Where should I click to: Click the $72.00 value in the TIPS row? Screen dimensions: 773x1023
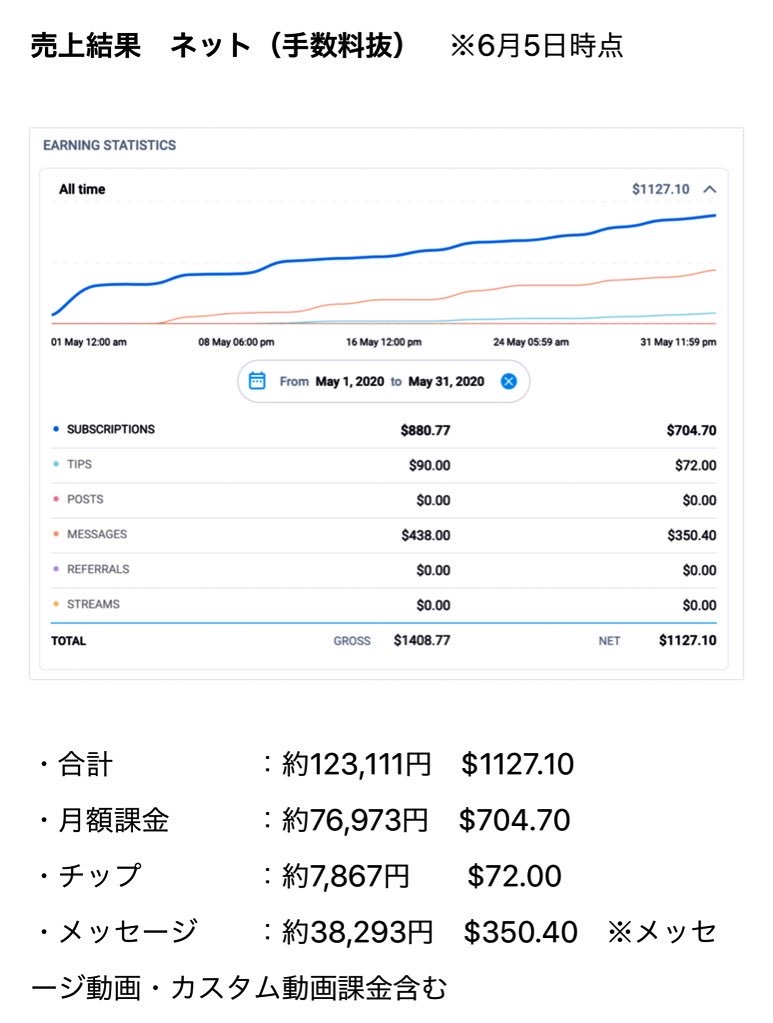(695, 466)
